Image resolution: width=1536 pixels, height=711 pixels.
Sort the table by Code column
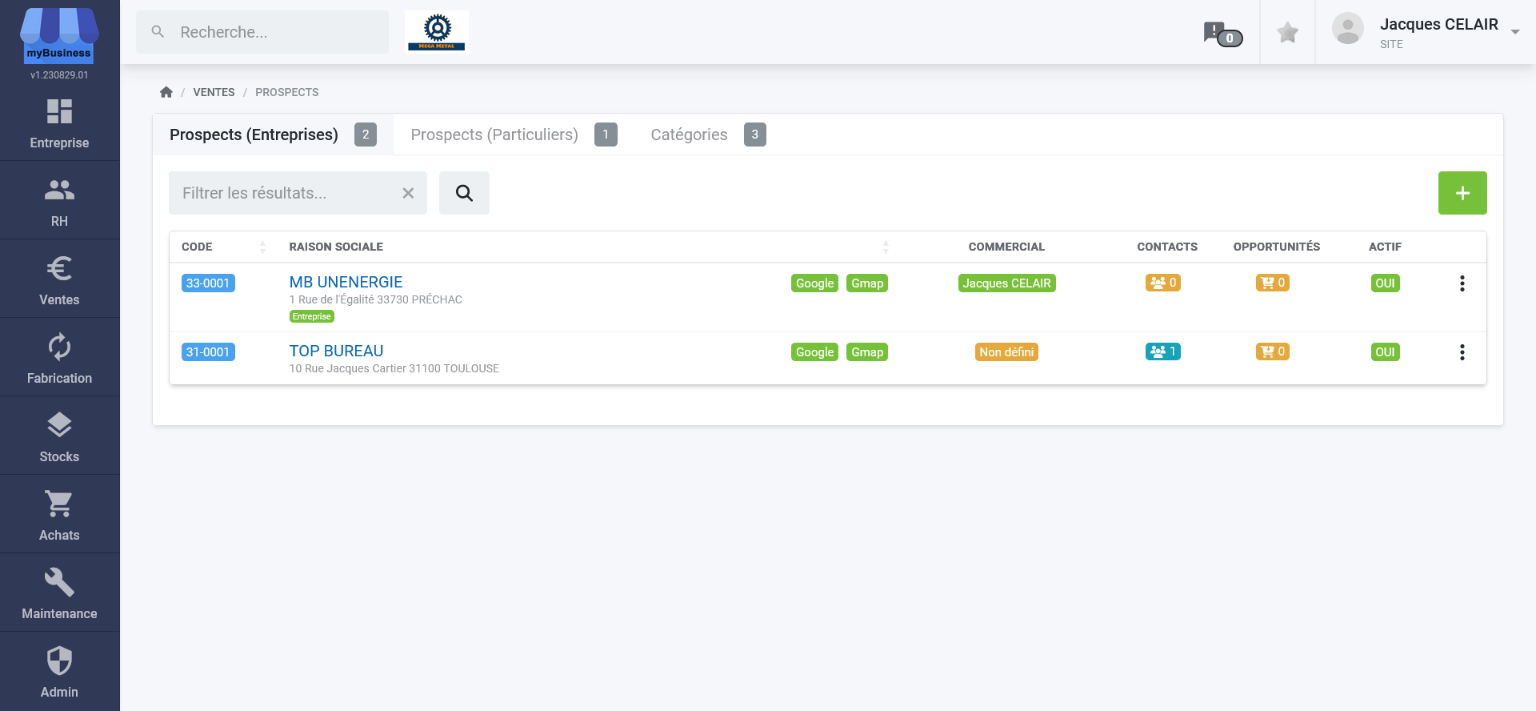263,247
